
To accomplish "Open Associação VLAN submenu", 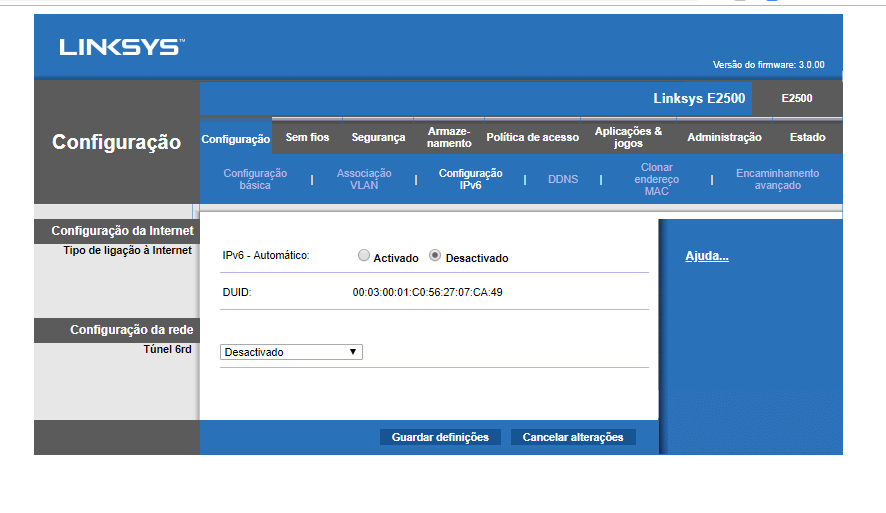I will pos(364,179).
